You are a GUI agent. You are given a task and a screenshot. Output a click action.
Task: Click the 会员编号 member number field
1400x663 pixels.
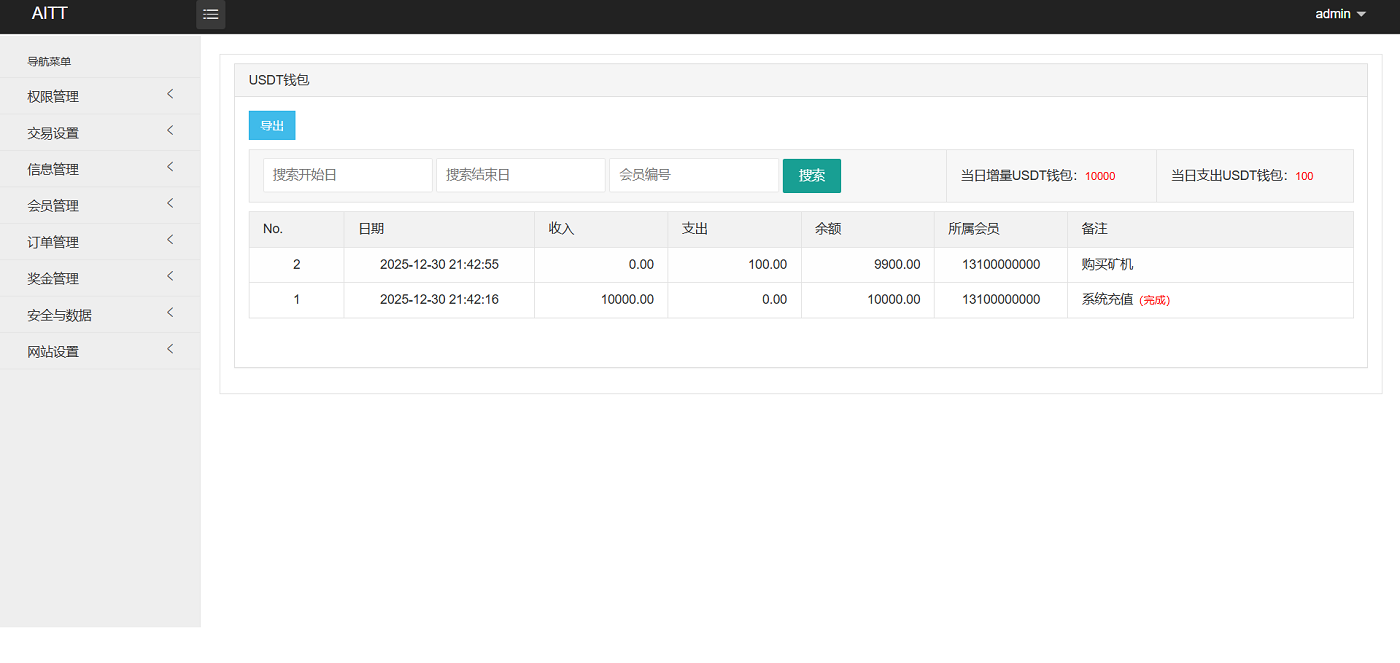pos(693,175)
